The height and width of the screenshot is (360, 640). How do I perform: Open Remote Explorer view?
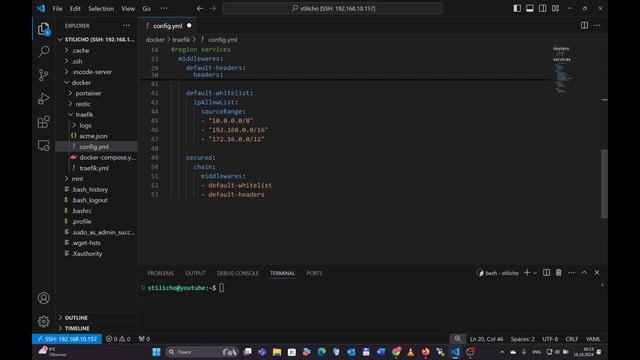44,145
